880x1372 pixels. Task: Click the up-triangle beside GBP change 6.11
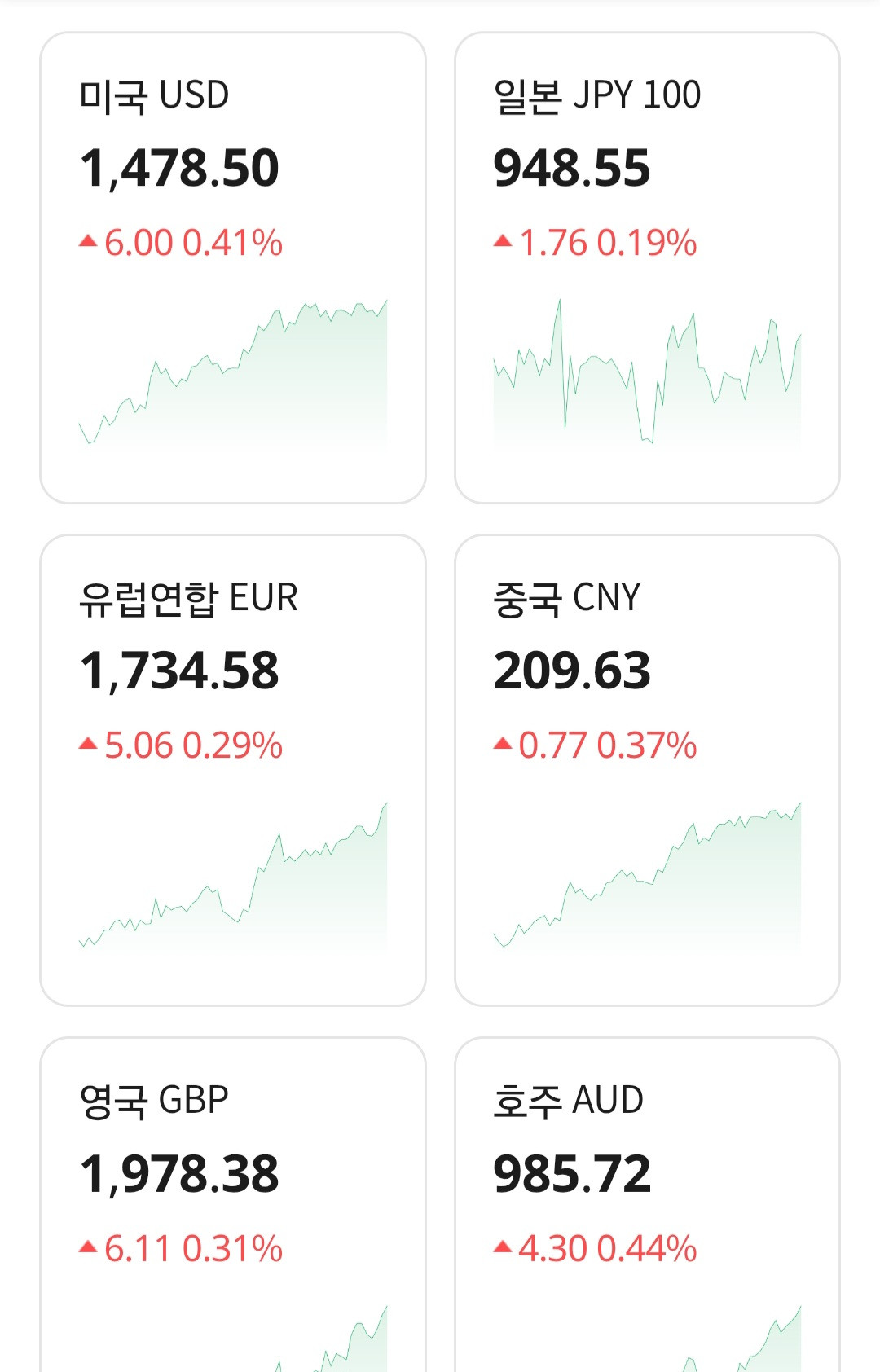88,1247
